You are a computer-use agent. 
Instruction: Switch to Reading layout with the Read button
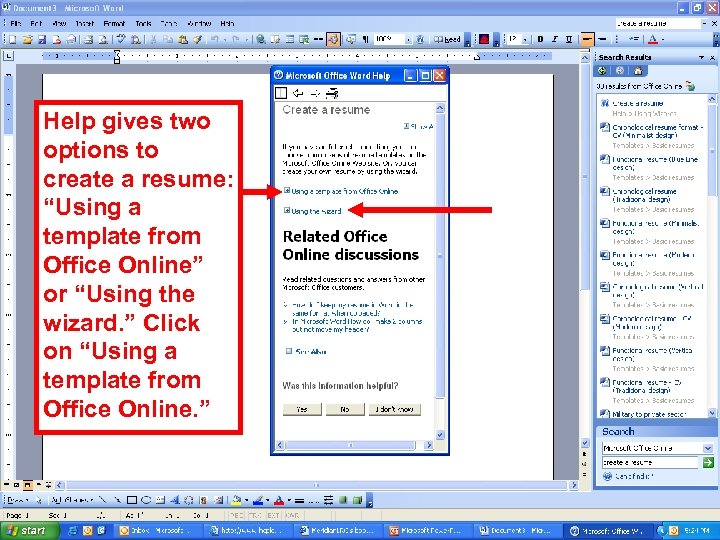447,39
